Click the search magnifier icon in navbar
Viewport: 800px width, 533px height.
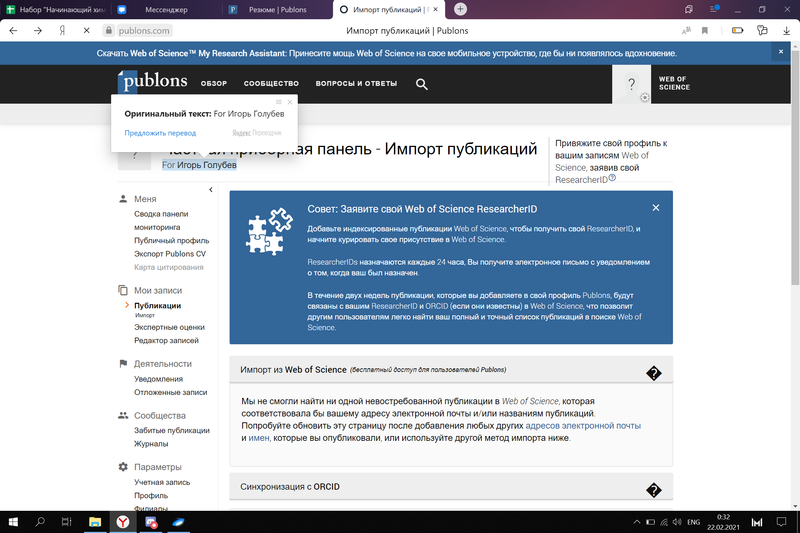coord(421,84)
